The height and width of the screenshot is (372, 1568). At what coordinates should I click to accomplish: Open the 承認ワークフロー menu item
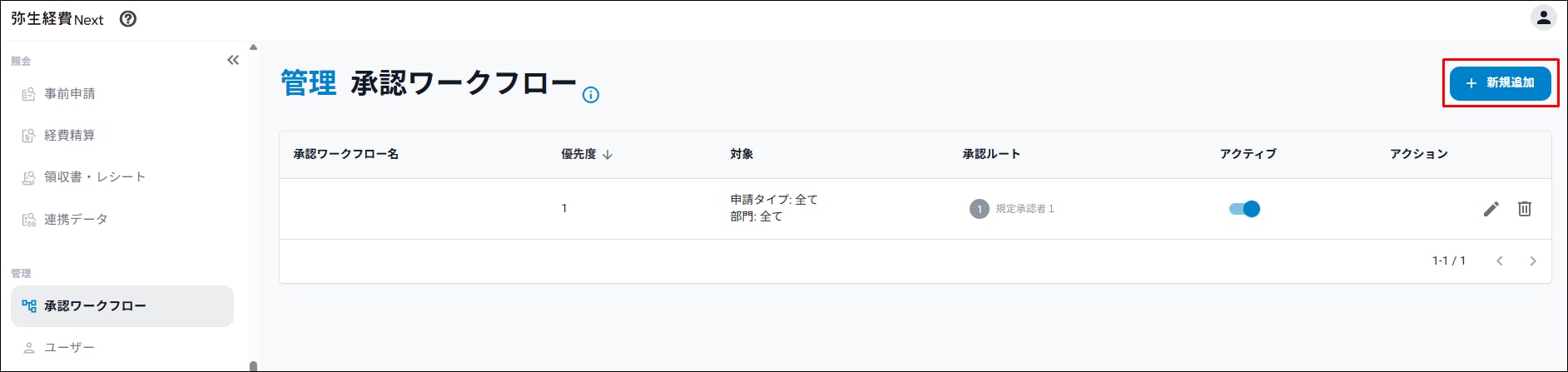(x=122, y=306)
